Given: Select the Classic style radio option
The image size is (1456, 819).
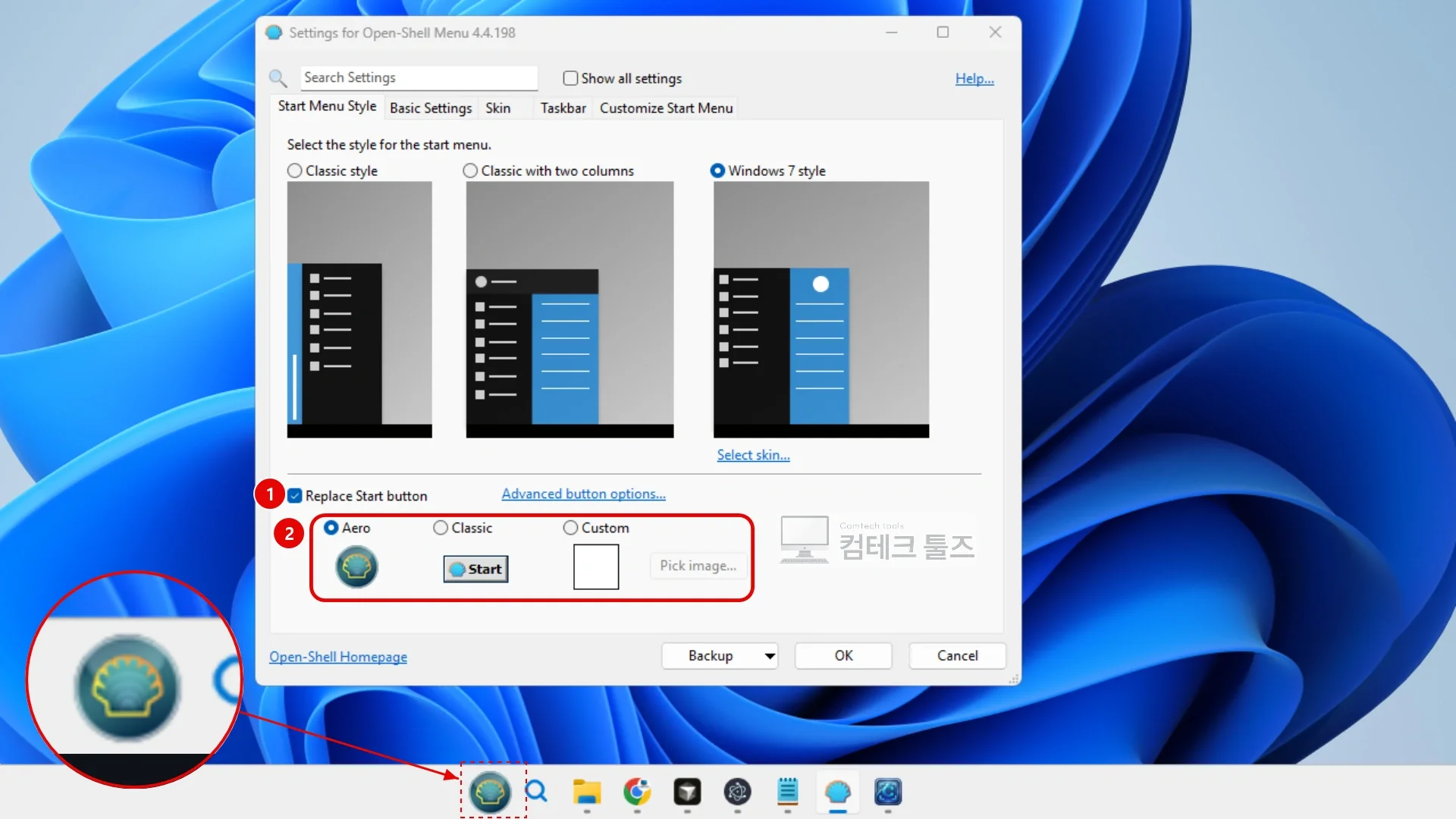Looking at the screenshot, I should [294, 171].
